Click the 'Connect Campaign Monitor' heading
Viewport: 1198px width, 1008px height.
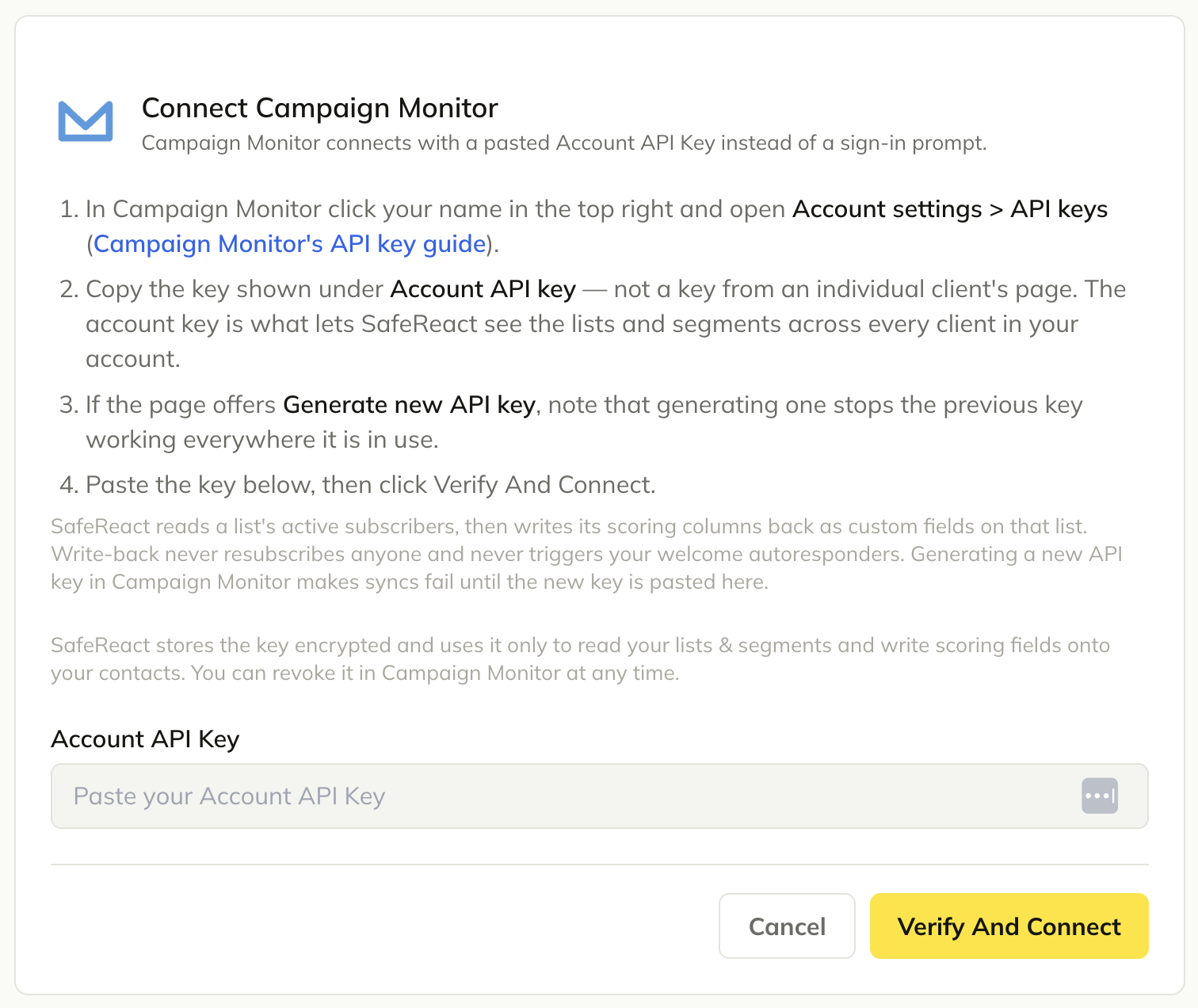pos(320,108)
